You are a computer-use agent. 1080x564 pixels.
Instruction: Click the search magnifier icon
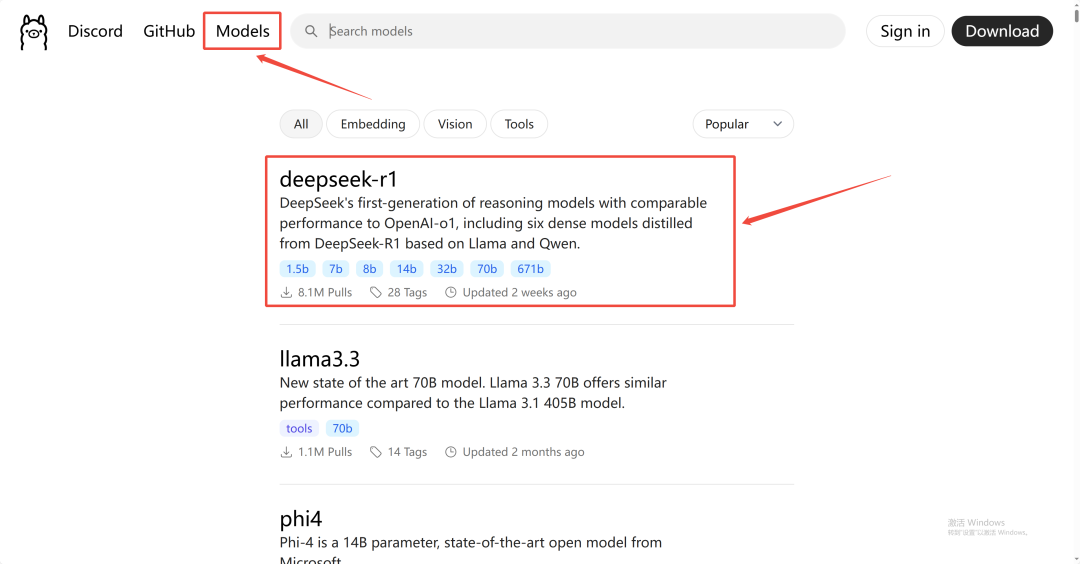(x=311, y=32)
